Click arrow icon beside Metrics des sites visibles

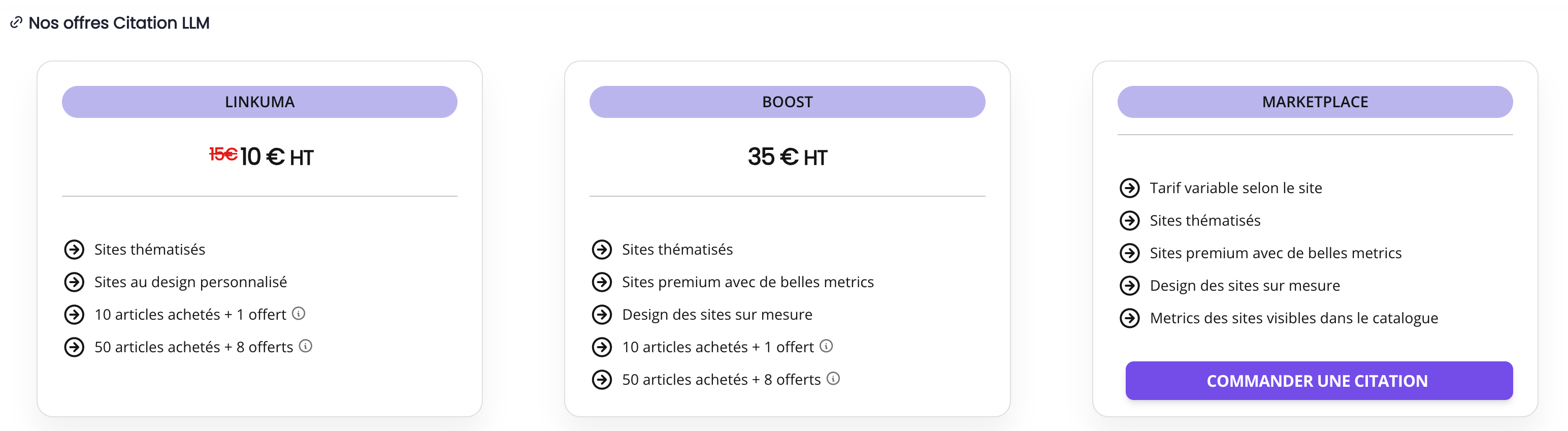(x=1130, y=318)
